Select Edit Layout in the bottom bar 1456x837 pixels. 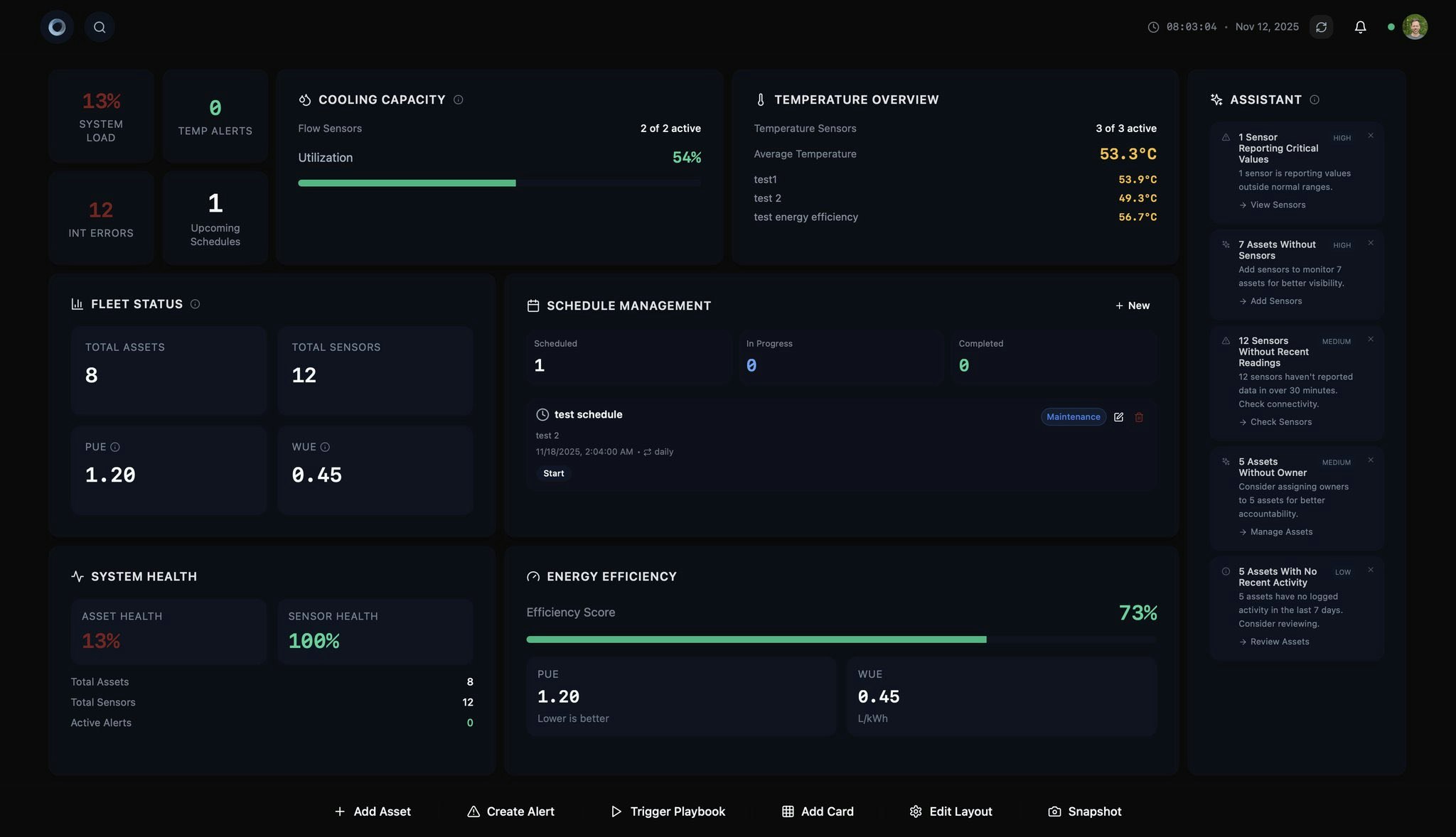coord(951,811)
